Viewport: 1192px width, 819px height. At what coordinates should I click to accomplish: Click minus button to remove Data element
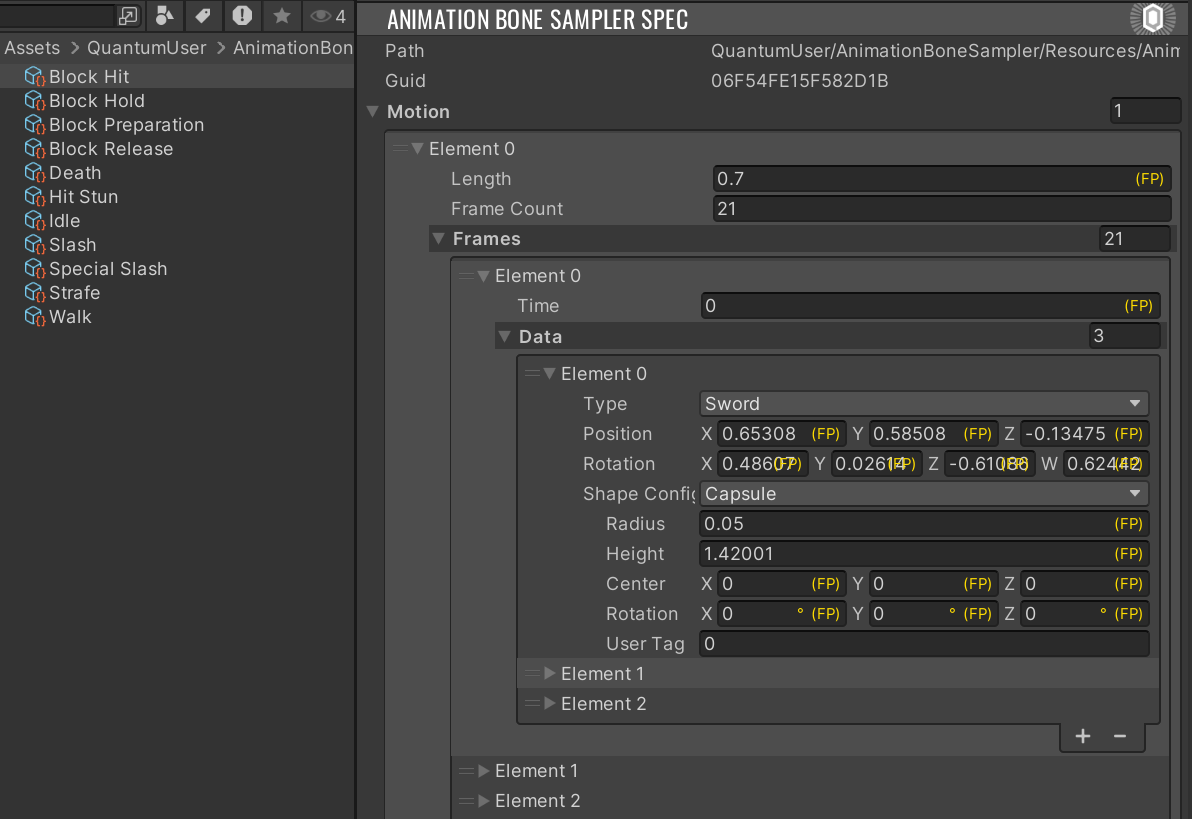pos(1120,737)
